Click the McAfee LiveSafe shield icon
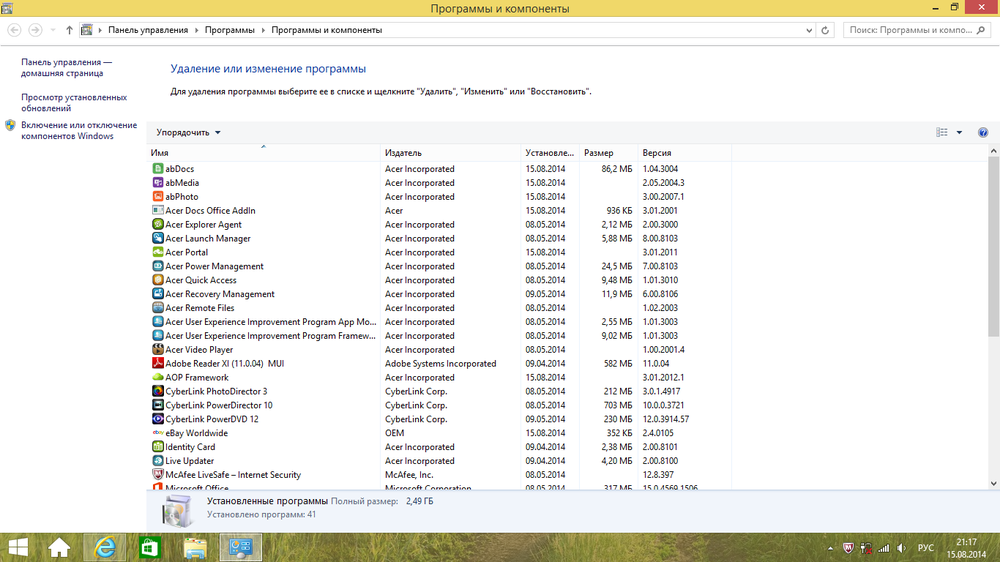This screenshot has width=1000, height=562. coord(158,475)
